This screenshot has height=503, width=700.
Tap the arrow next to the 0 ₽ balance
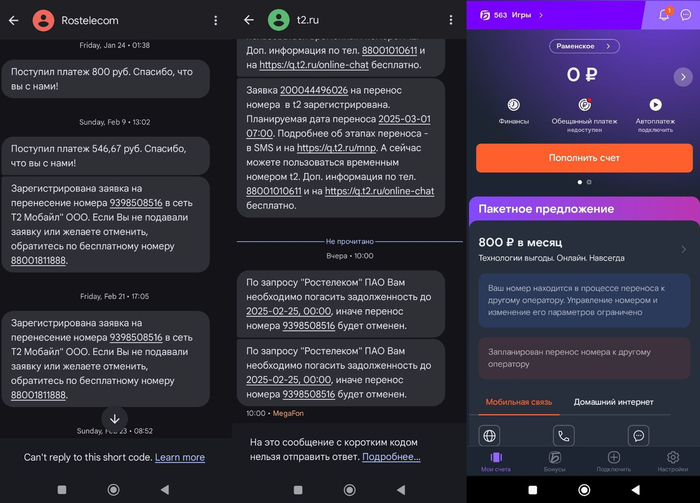683,77
